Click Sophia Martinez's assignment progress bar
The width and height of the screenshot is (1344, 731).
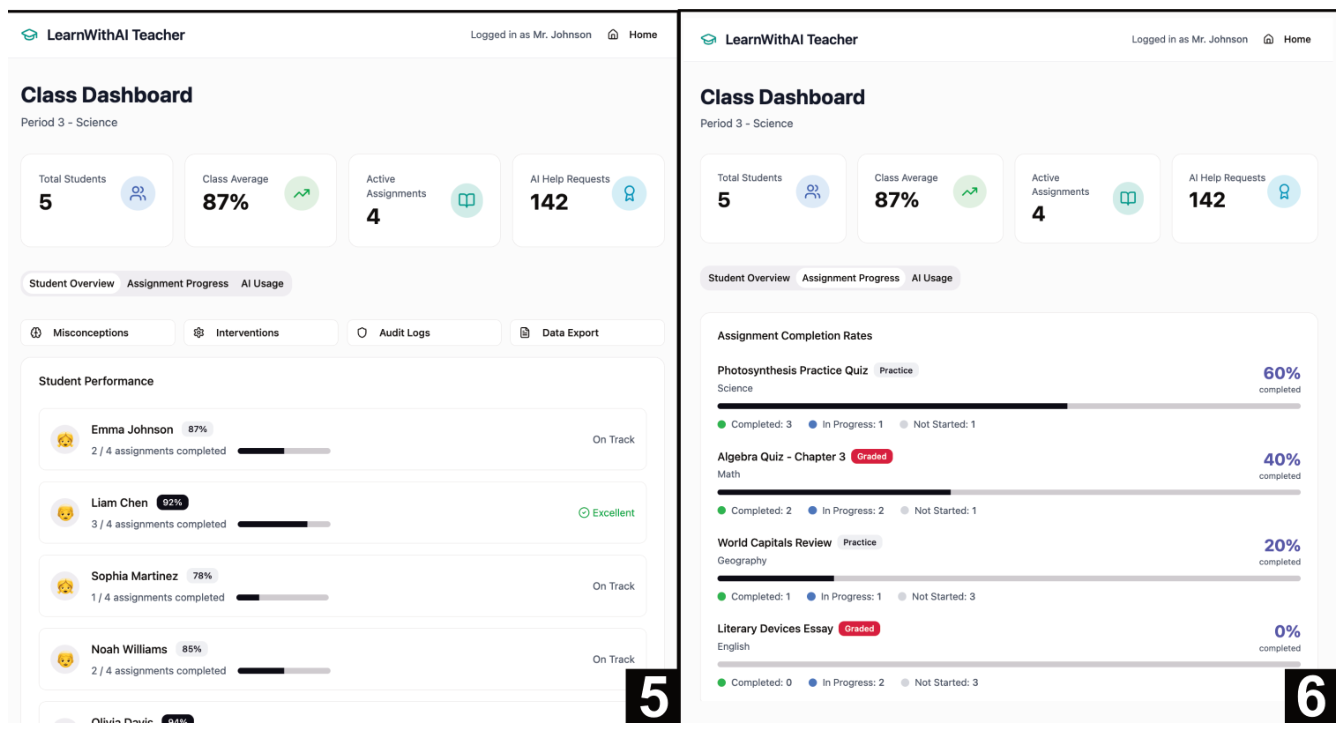coord(282,598)
